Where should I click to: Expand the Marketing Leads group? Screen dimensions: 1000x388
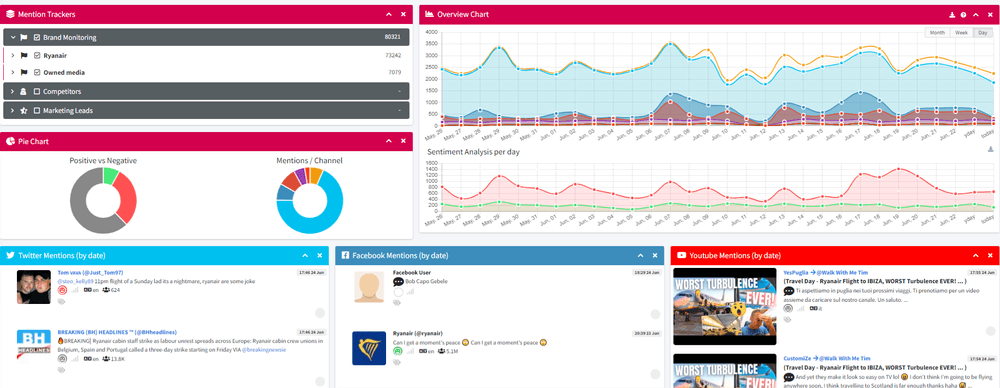tap(13, 110)
